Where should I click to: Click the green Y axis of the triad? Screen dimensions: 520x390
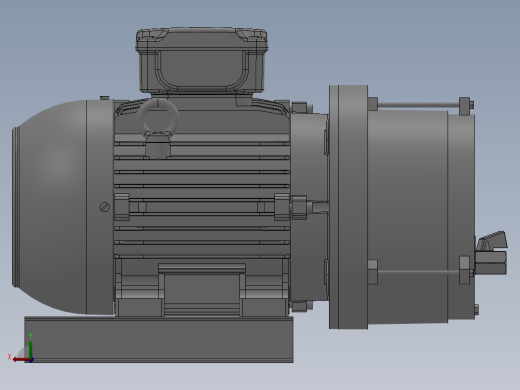30,349
